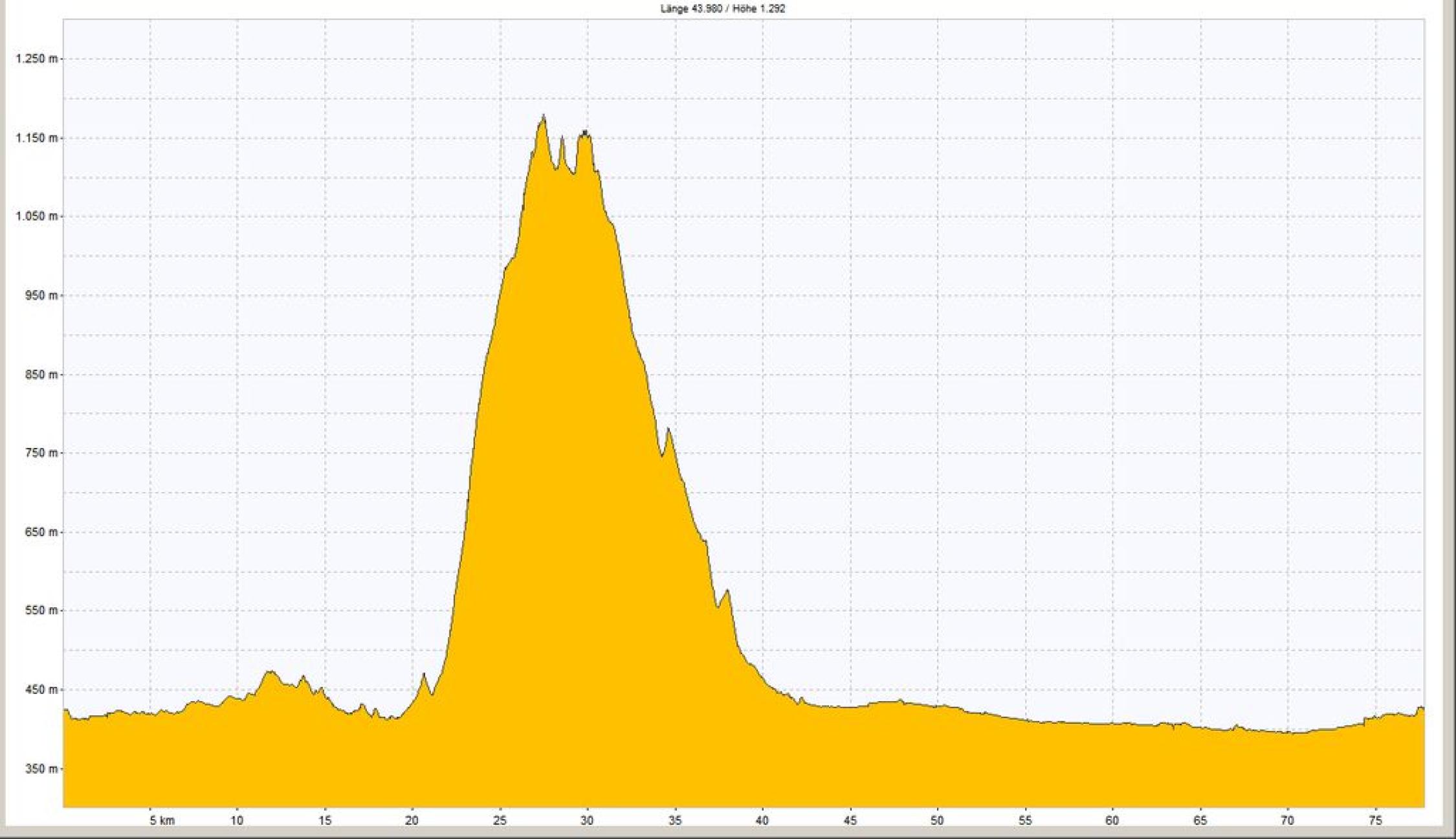This screenshot has width=1456, height=839.
Task: Click the 20 distance axis label
Action: pos(412,821)
